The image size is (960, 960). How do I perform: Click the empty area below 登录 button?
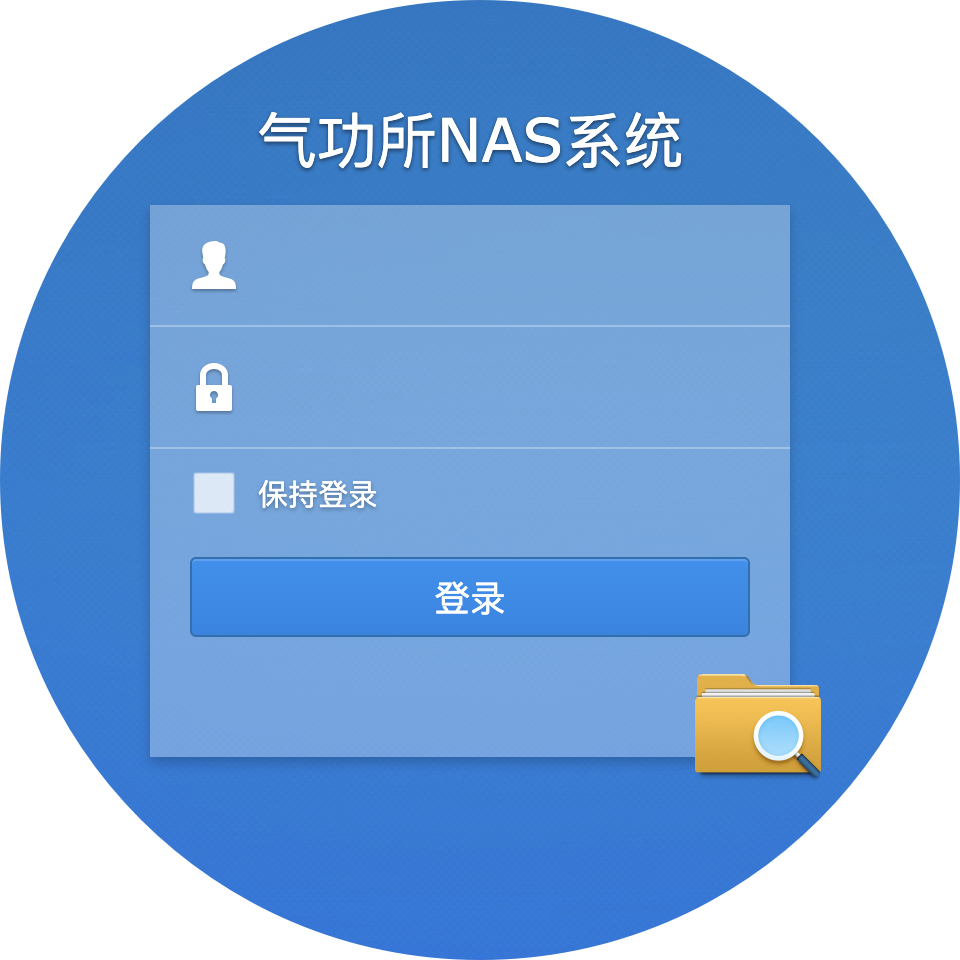[x=429, y=697]
